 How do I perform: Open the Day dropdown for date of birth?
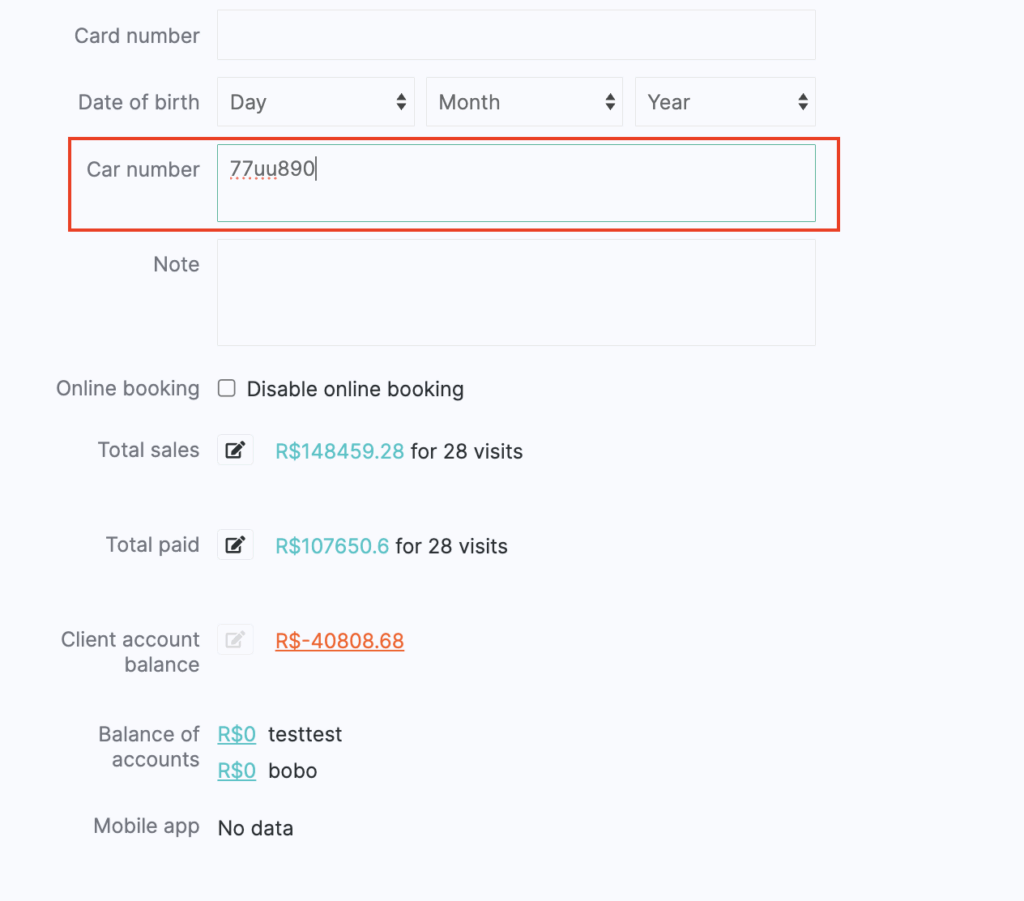[x=316, y=102]
